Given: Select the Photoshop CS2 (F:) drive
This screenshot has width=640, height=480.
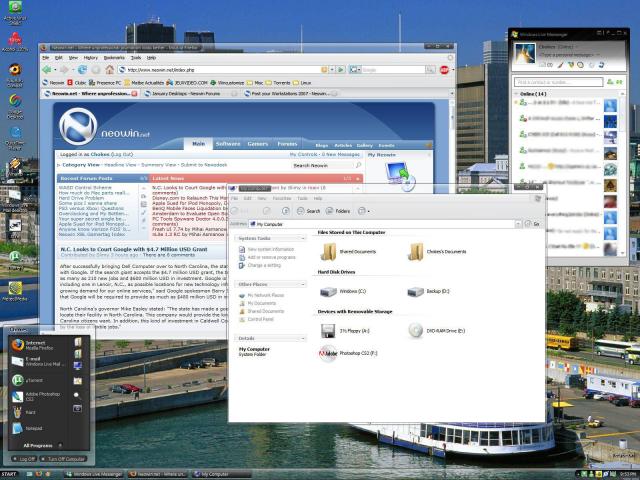Looking at the screenshot, I should [x=348, y=353].
